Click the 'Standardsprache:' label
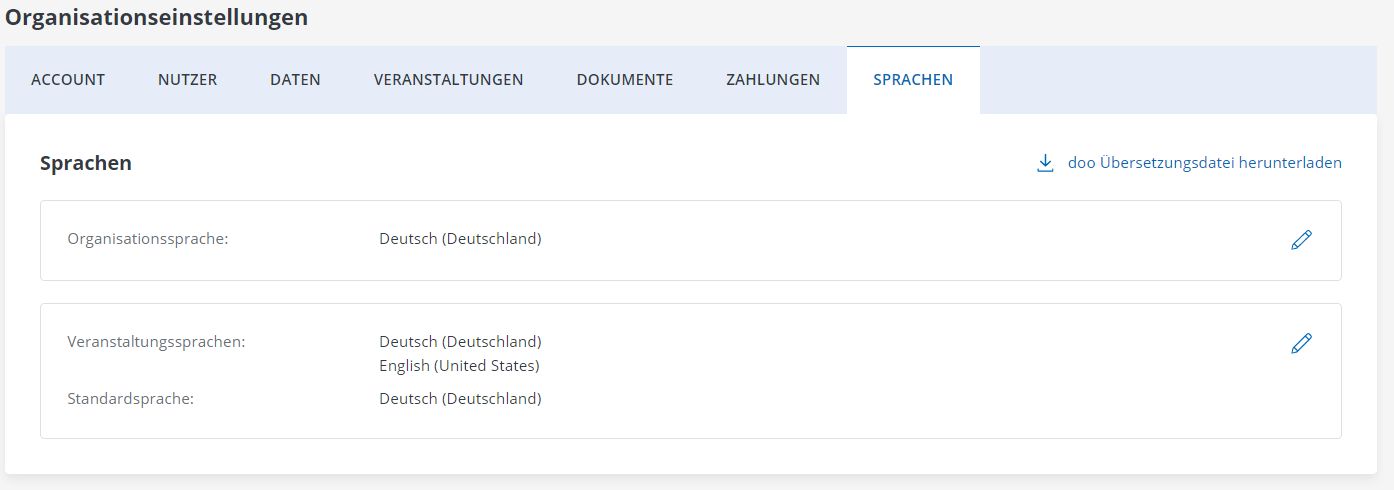The width and height of the screenshot is (1394, 490). pos(130,399)
